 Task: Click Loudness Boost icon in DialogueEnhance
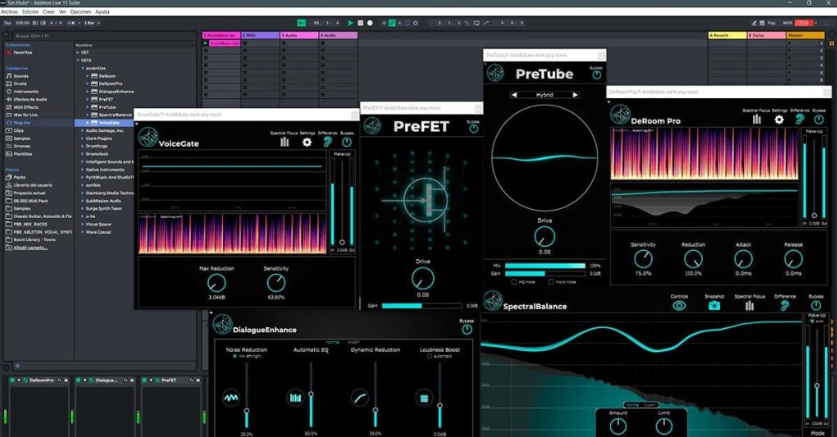(424, 398)
